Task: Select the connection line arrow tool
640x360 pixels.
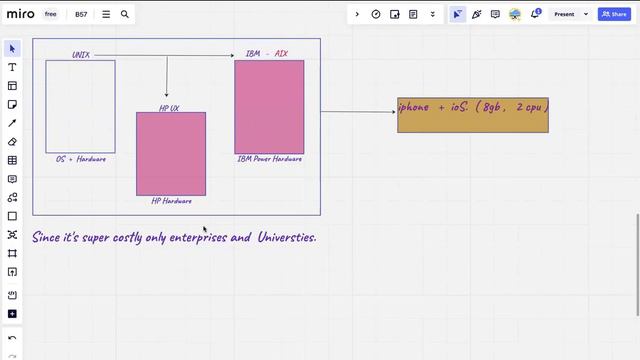Action: [12, 123]
